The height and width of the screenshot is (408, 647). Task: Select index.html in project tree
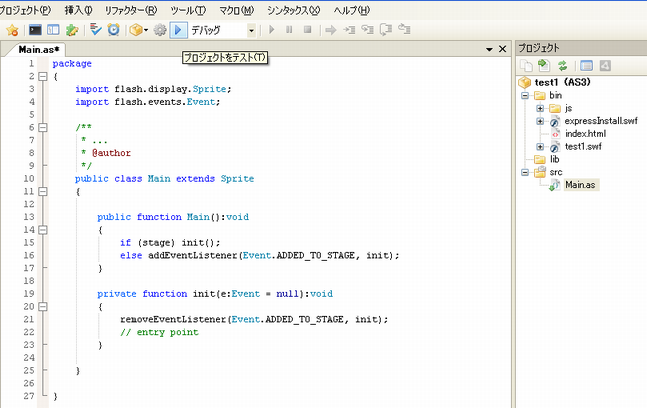point(586,134)
